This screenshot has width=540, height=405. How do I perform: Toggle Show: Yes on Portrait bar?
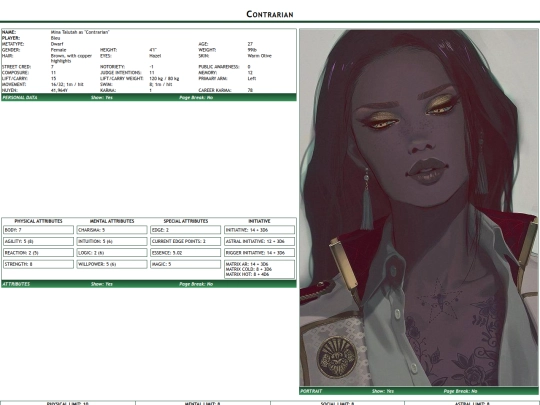click(383, 391)
